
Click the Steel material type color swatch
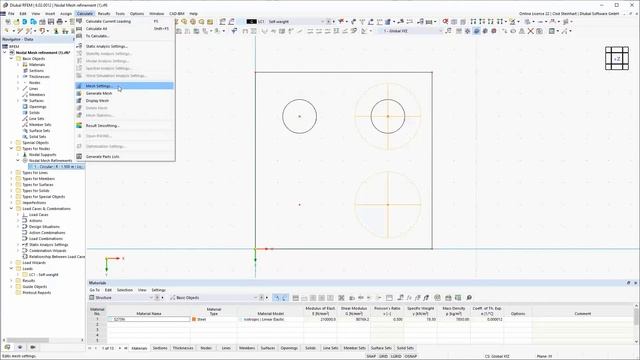pyautogui.click(x=194, y=319)
